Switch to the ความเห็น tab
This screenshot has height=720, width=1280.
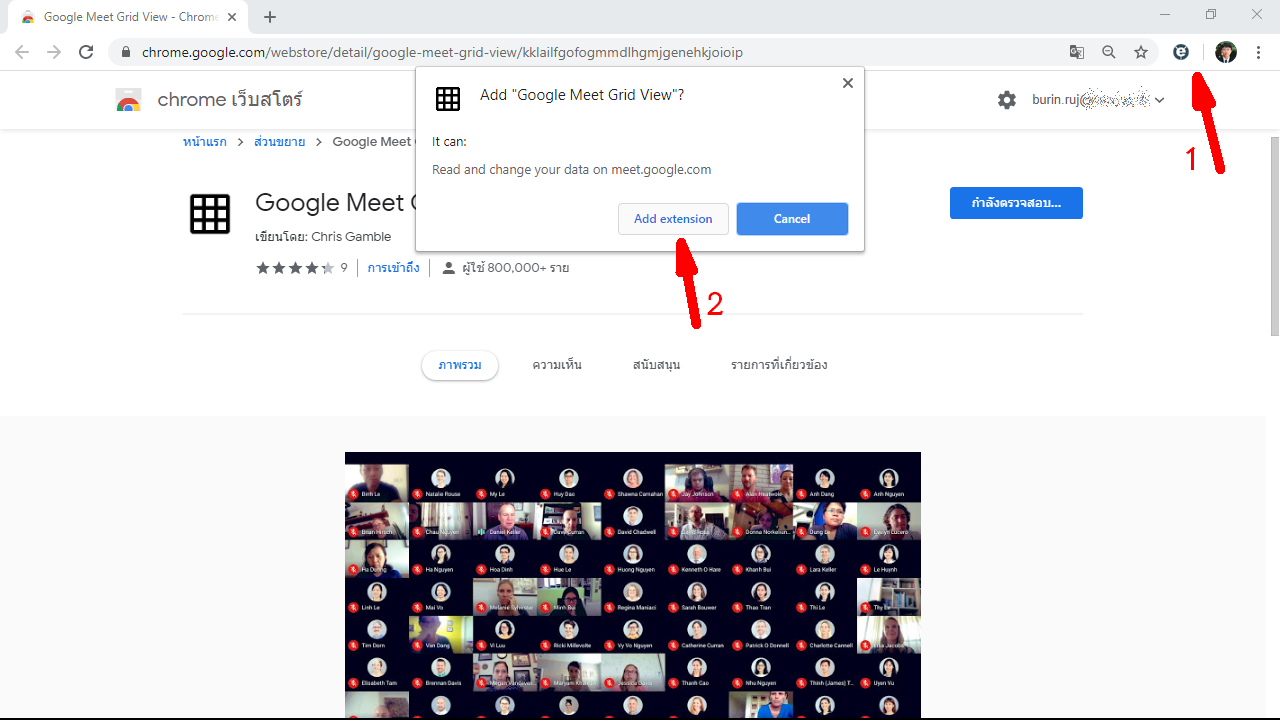point(557,365)
